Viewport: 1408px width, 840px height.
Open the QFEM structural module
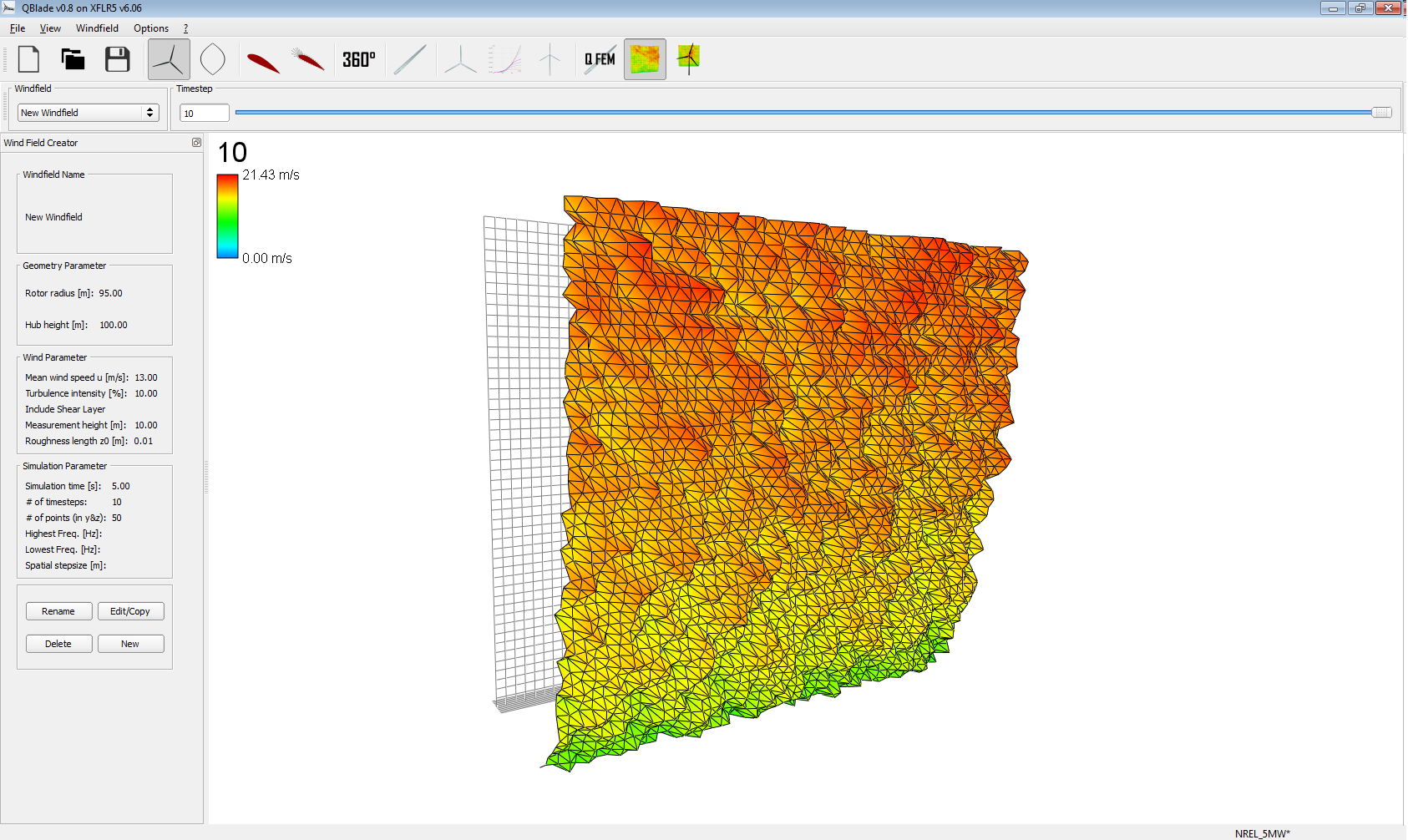[x=600, y=59]
